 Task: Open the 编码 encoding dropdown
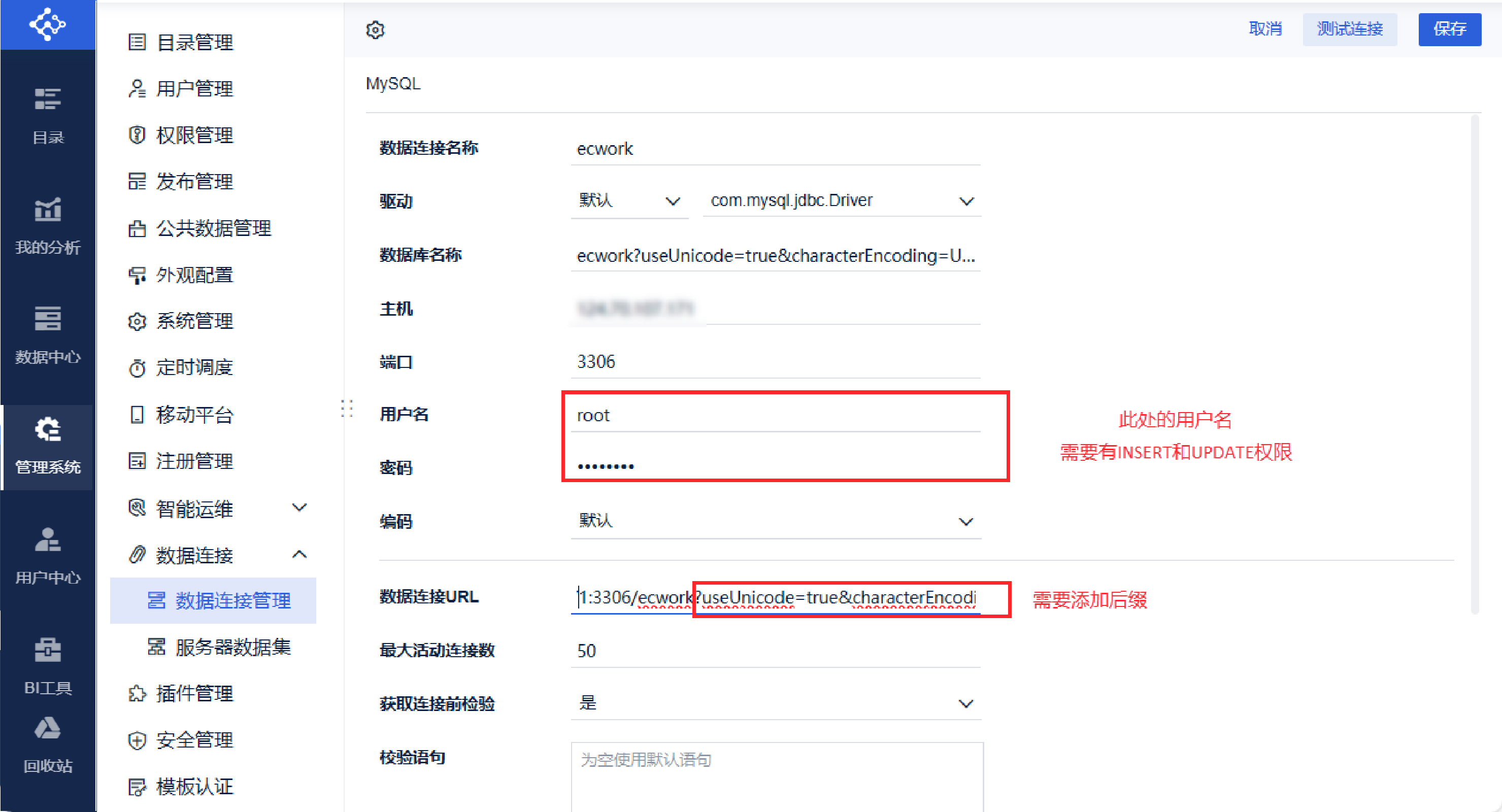tap(776, 521)
